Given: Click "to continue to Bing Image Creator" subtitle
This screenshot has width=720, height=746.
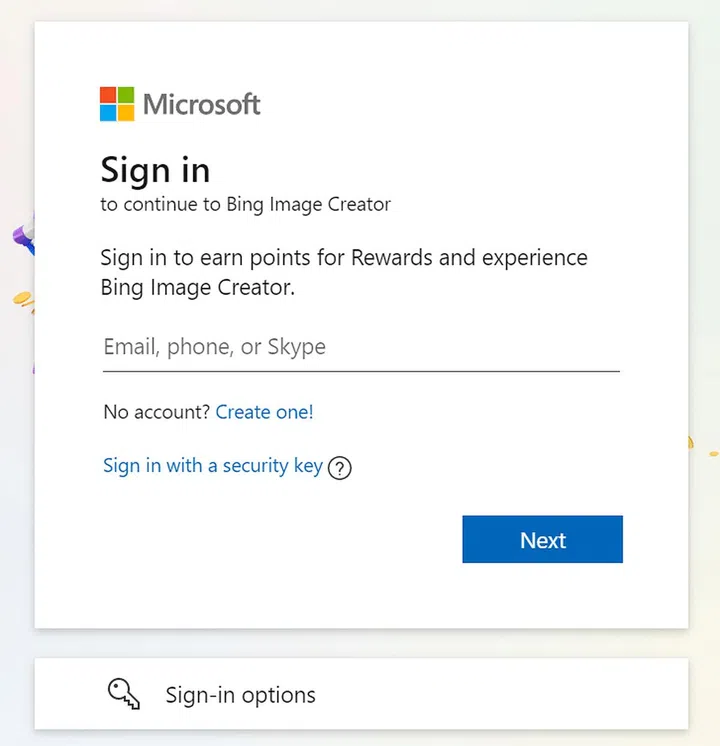Looking at the screenshot, I should point(245,205).
